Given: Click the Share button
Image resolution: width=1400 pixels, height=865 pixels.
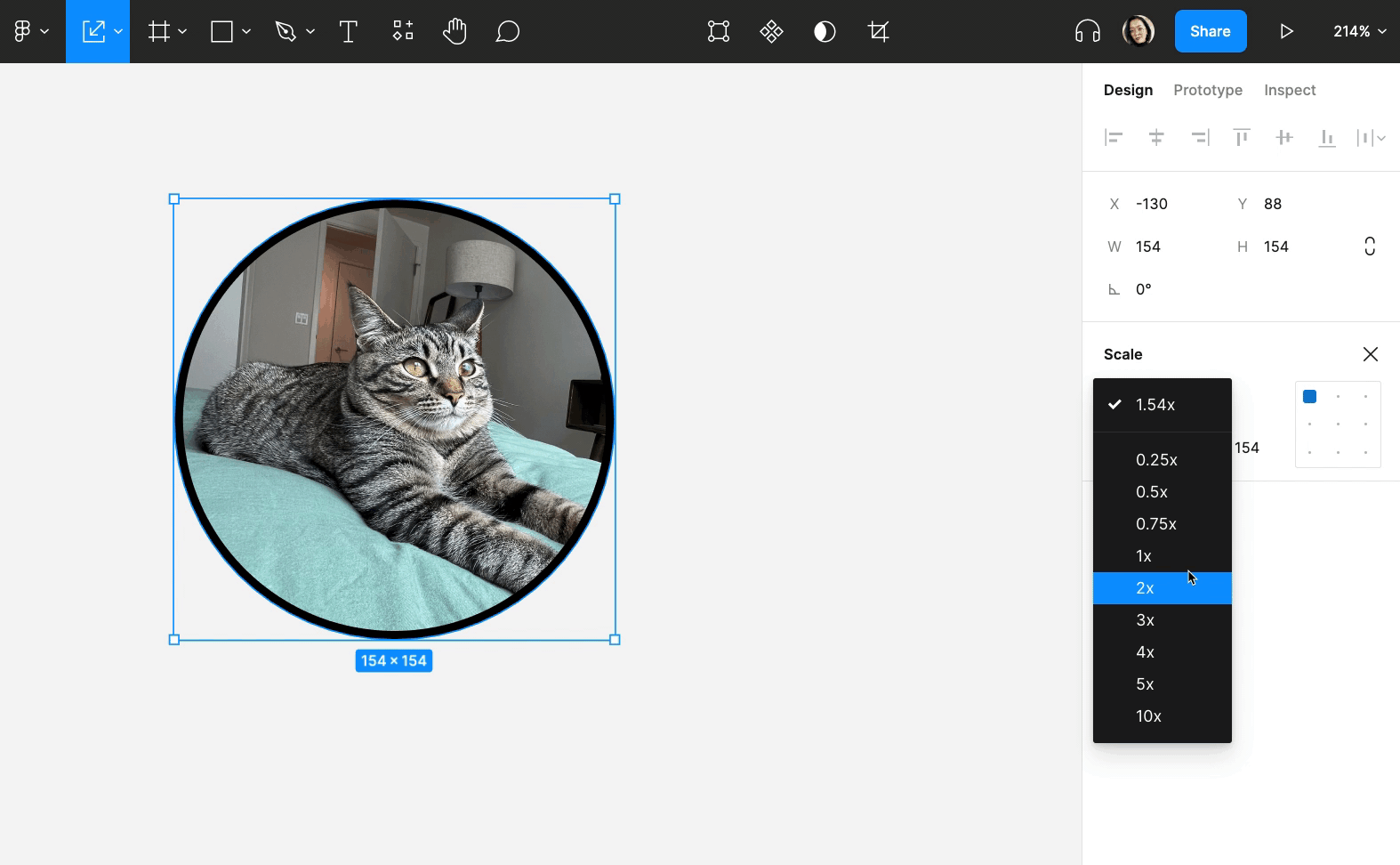Looking at the screenshot, I should [1210, 31].
